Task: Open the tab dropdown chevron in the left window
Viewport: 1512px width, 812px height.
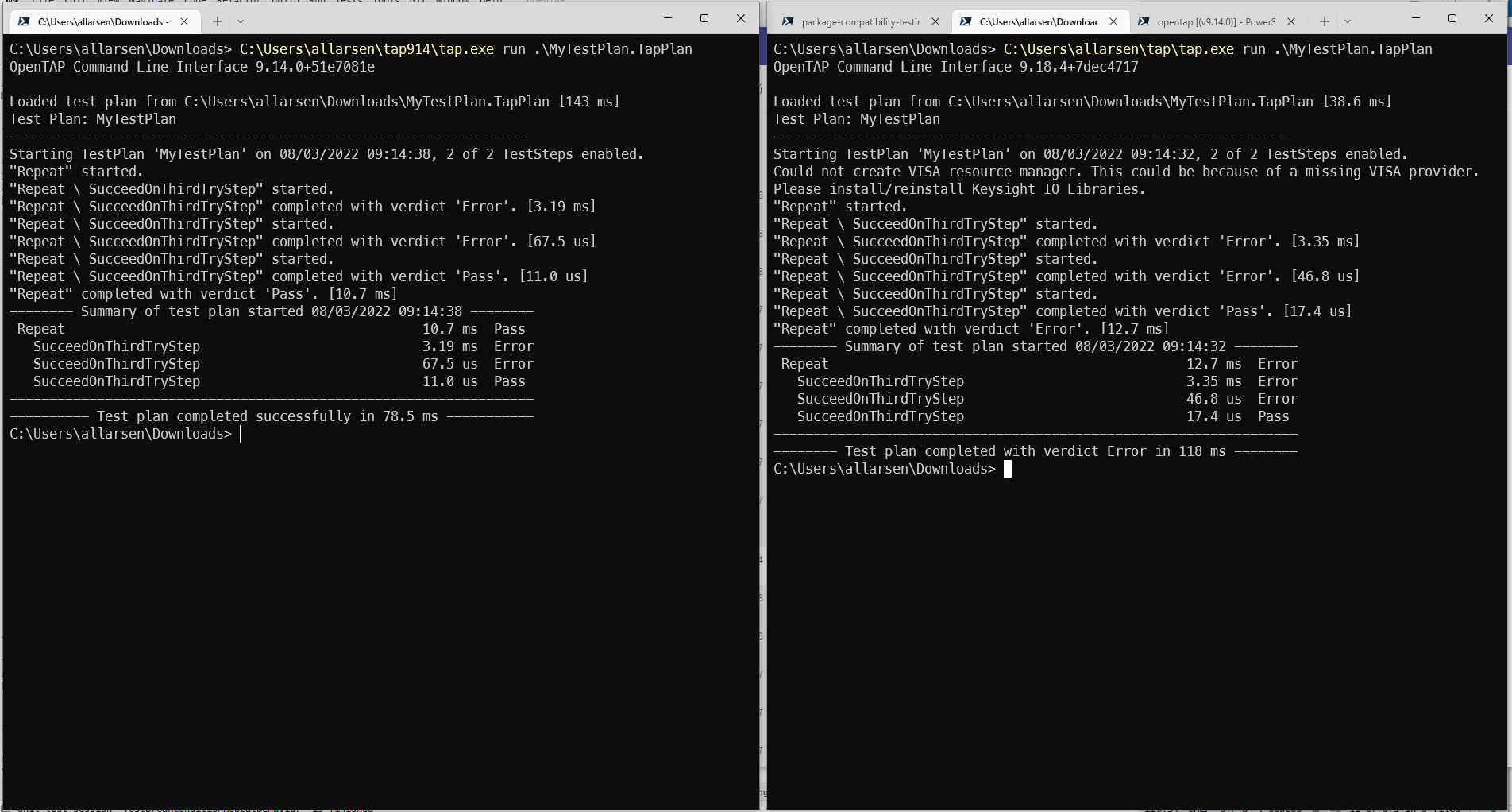Action: (241, 21)
